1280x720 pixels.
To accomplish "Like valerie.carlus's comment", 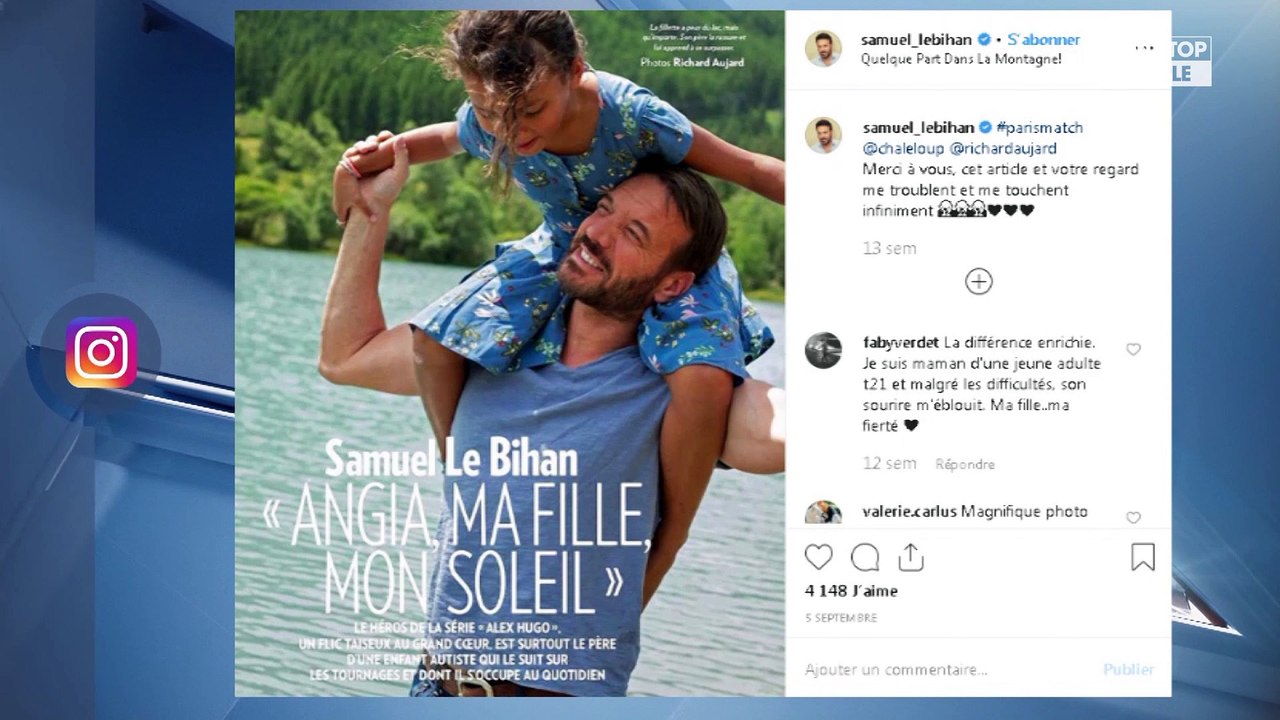I will click(x=1133, y=517).
